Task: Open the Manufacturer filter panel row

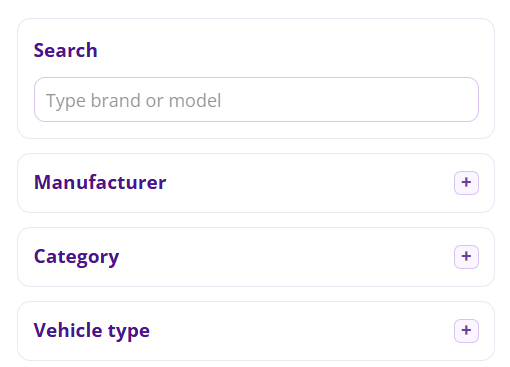Action: click(256, 183)
